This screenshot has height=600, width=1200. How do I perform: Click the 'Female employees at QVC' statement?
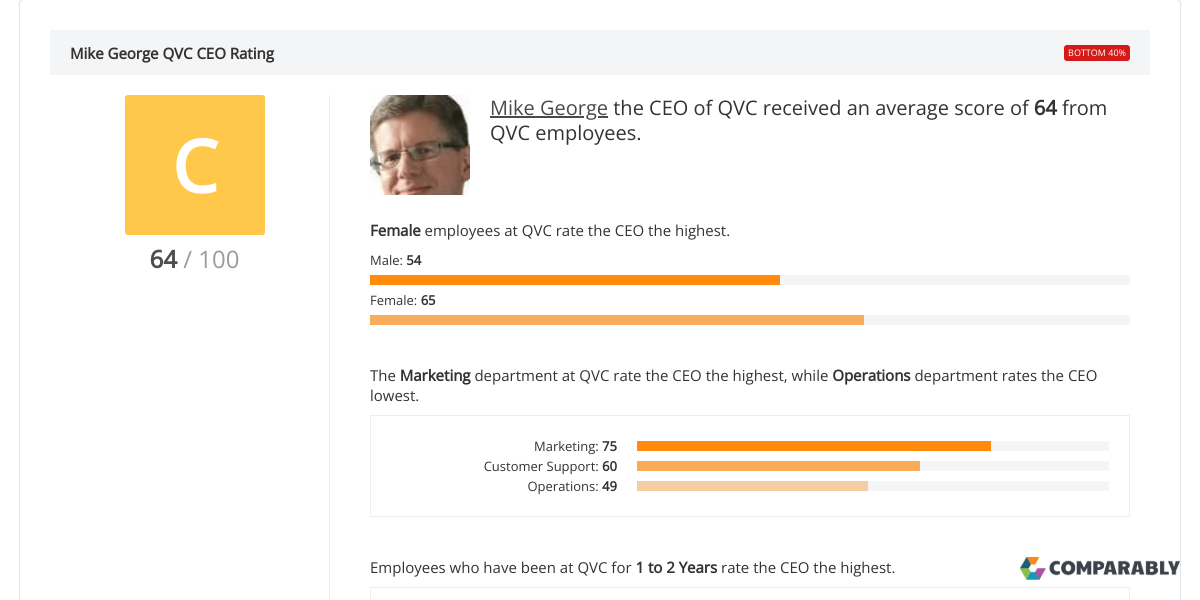point(550,230)
